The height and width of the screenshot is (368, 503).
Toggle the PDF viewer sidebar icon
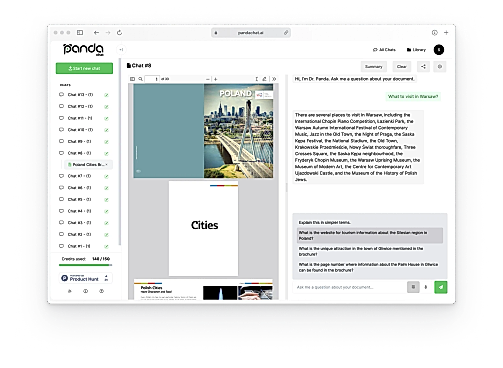click(x=132, y=79)
